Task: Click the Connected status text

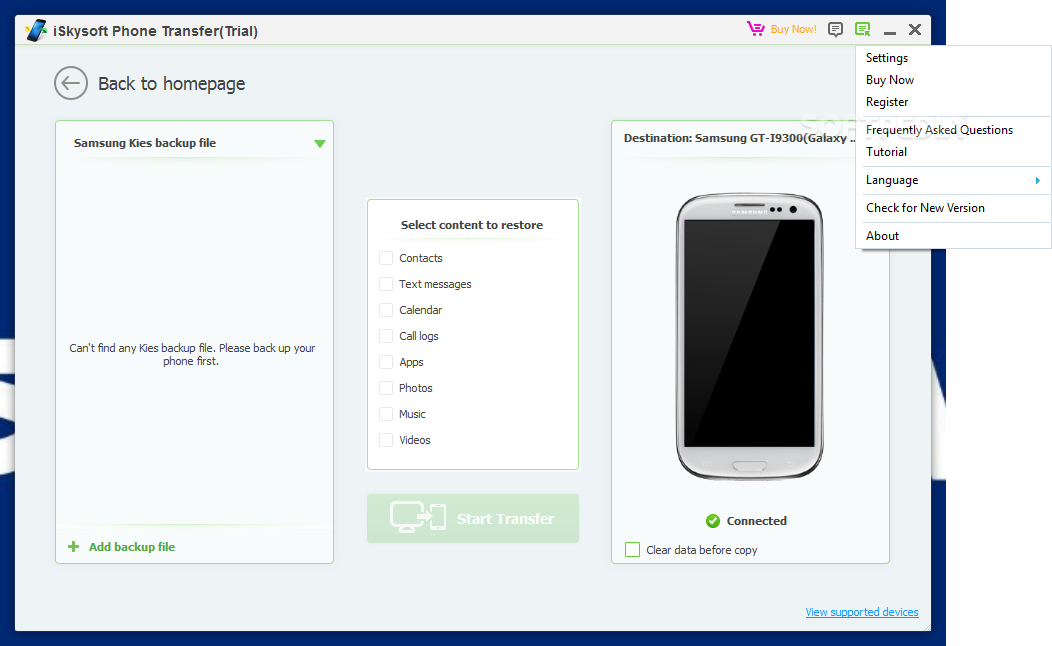Action: (756, 521)
